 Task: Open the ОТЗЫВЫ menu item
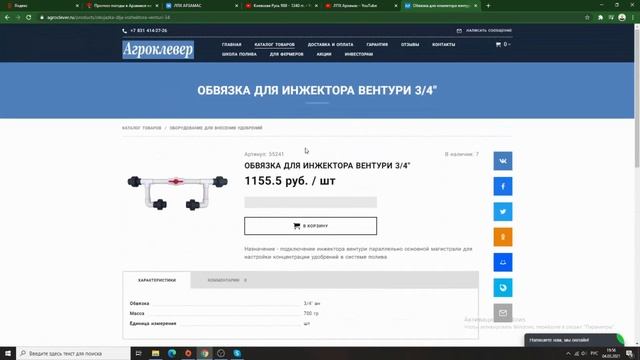[x=410, y=44]
